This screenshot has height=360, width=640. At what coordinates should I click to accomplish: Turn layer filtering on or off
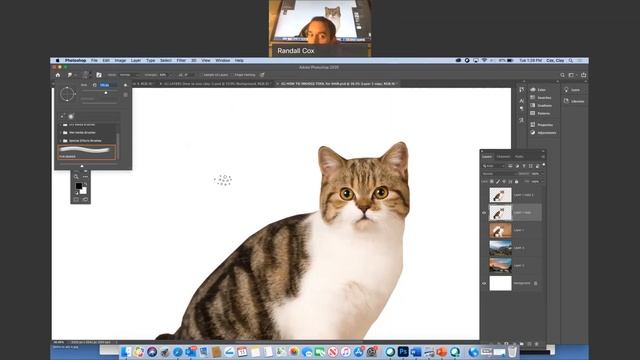[x=543, y=165]
